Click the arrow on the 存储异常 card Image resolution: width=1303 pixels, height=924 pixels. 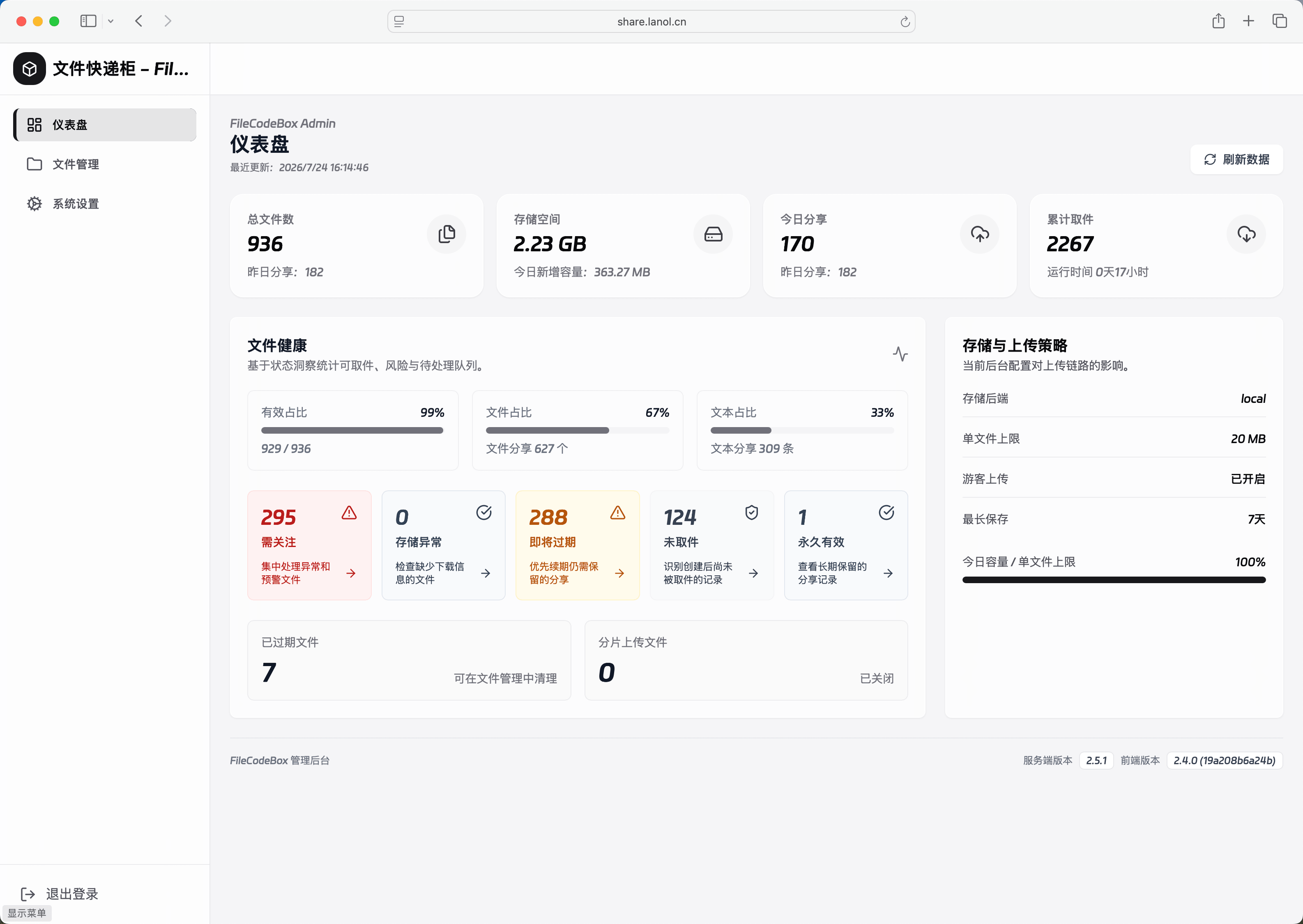coord(486,573)
